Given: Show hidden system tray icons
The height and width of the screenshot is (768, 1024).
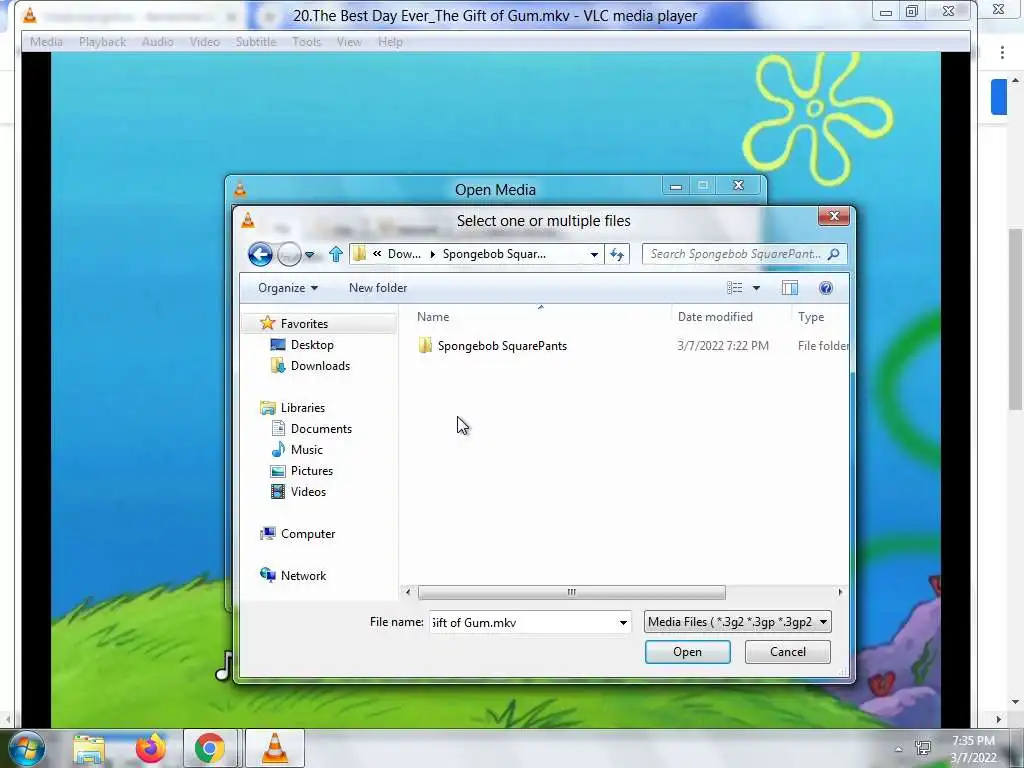Looking at the screenshot, I should click(899, 749).
